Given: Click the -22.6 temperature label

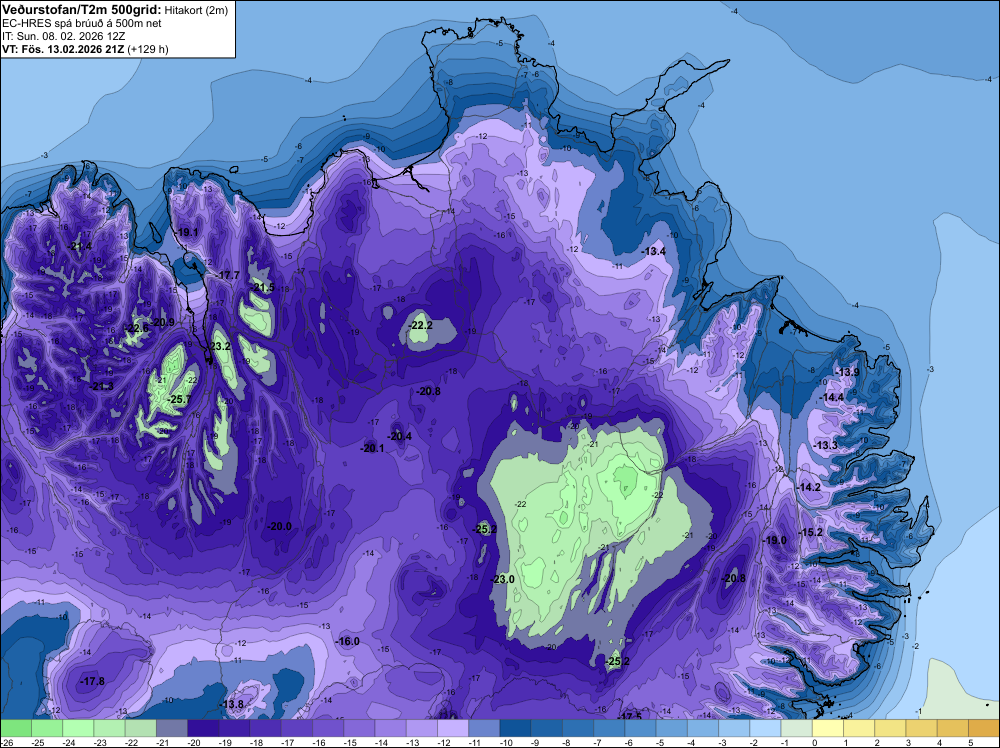Looking at the screenshot, I should tap(136, 328).
